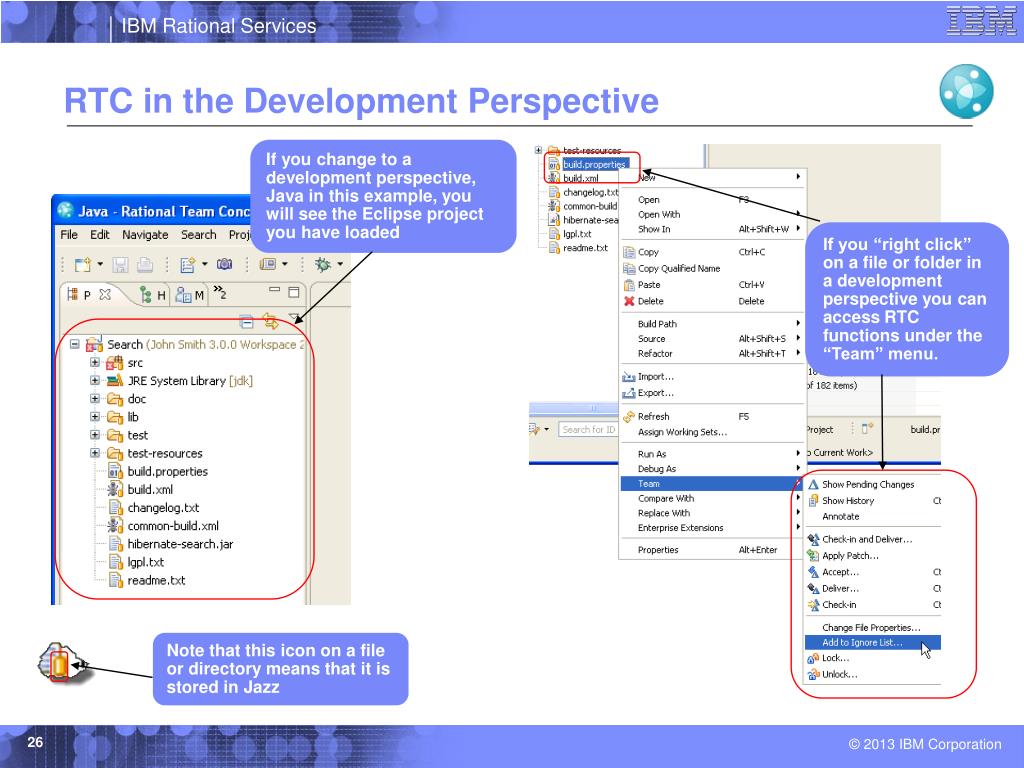
Task: Click Assign Working Sets entry
Action: click(x=682, y=432)
